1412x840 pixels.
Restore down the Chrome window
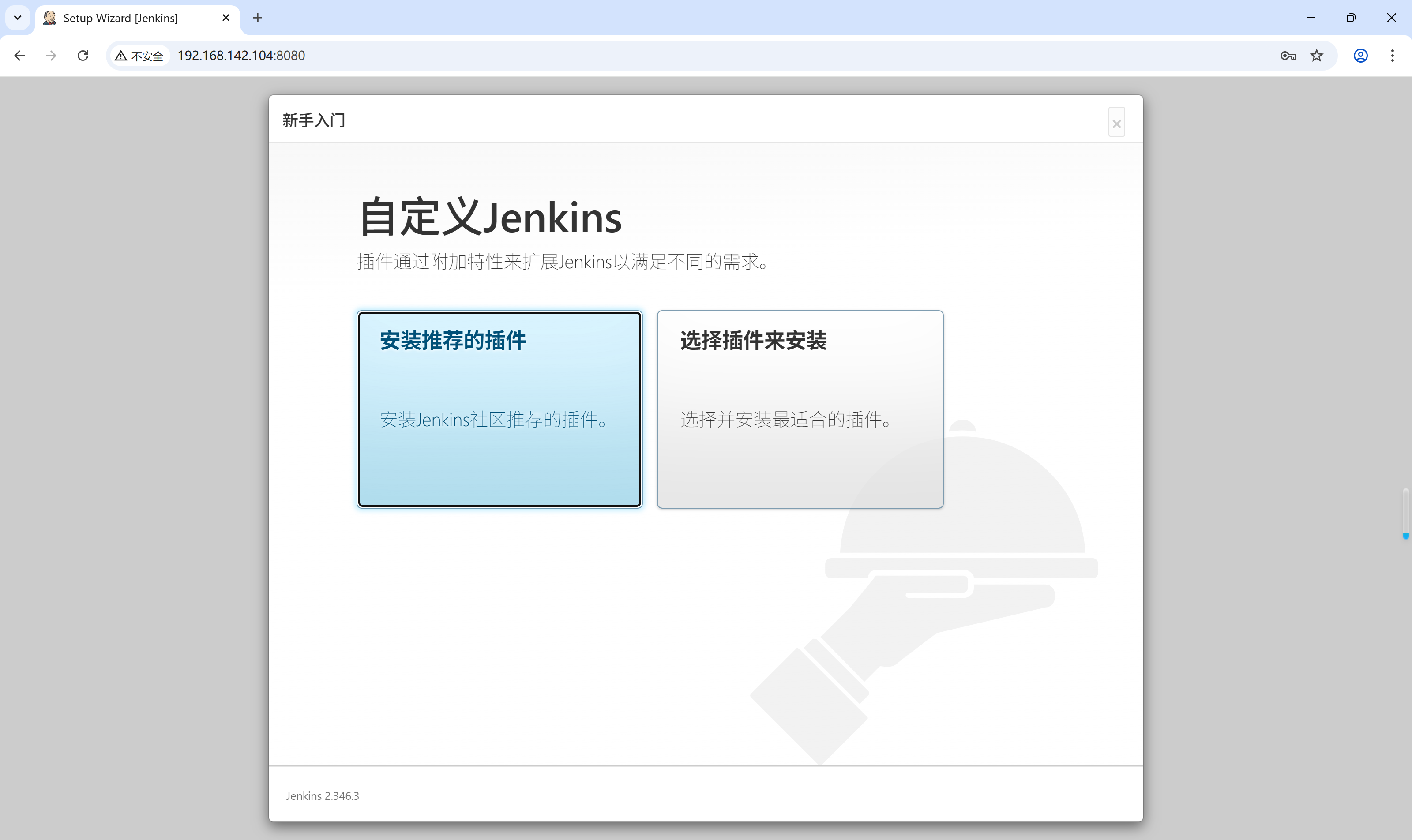[1351, 18]
